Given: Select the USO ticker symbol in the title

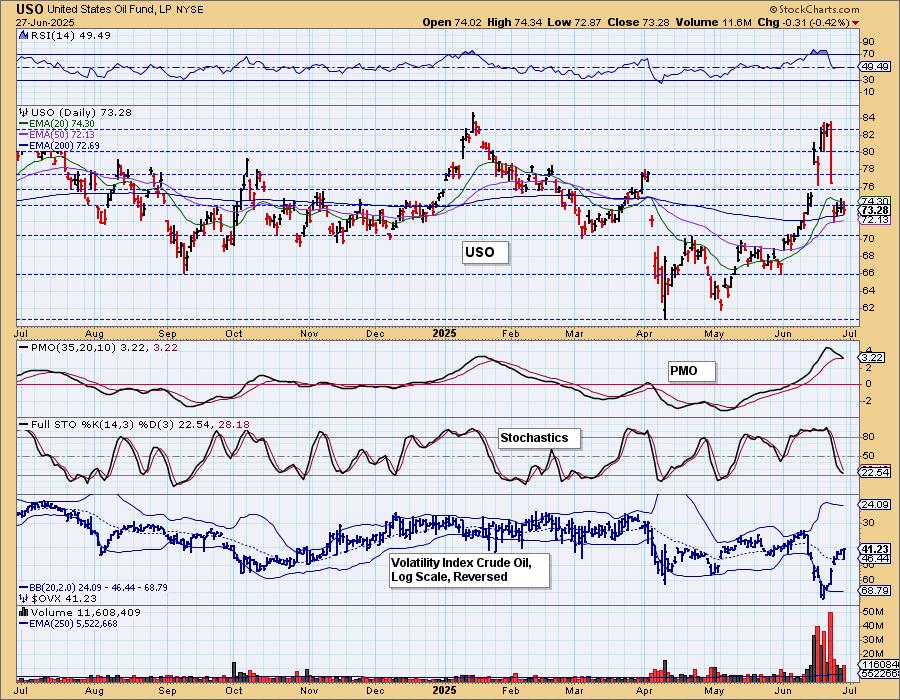Looking at the screenshot, I should (29, 9).
